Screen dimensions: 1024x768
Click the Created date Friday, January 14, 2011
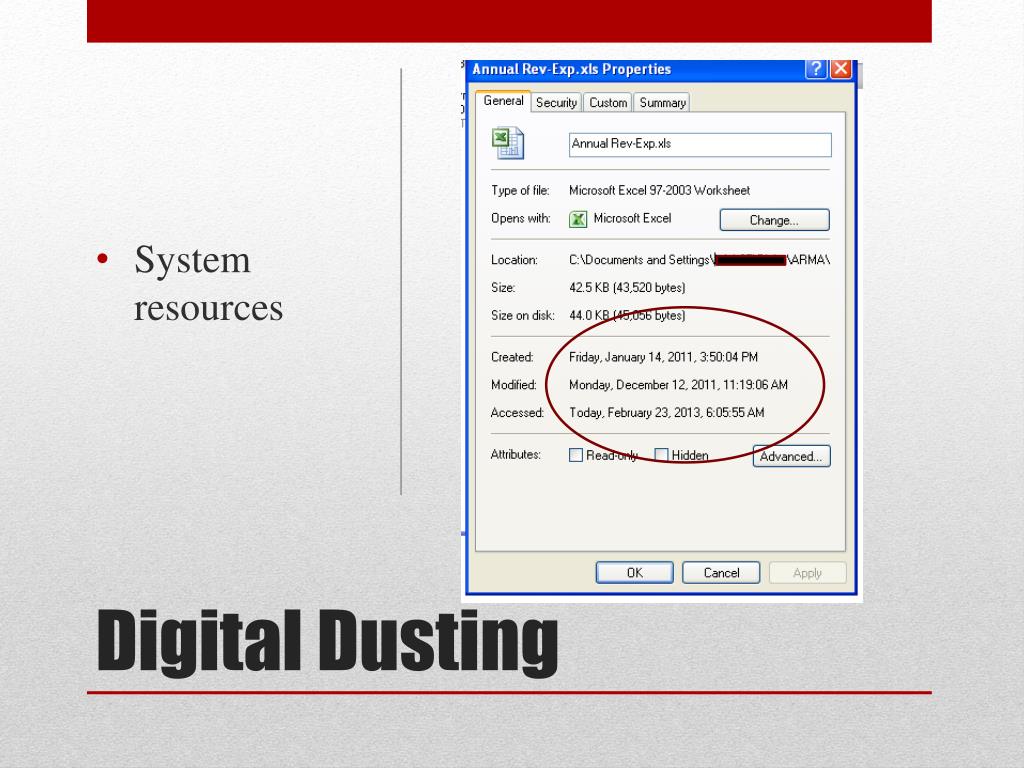[664, 357]
